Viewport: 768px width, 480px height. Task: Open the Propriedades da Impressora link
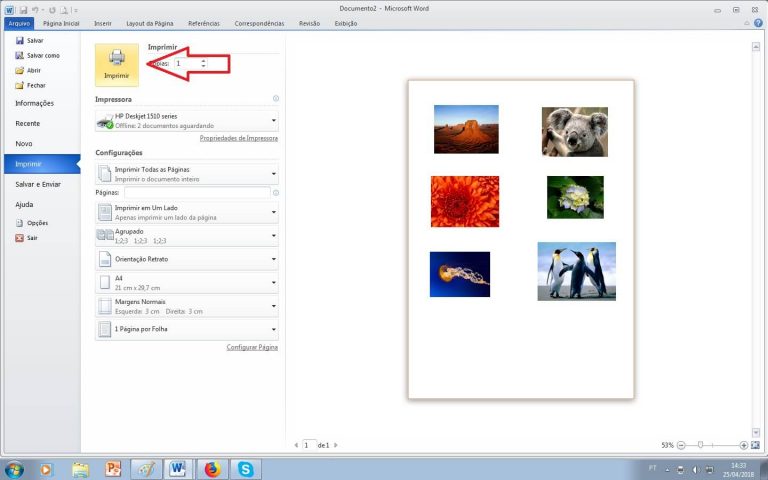click(238, 138)
